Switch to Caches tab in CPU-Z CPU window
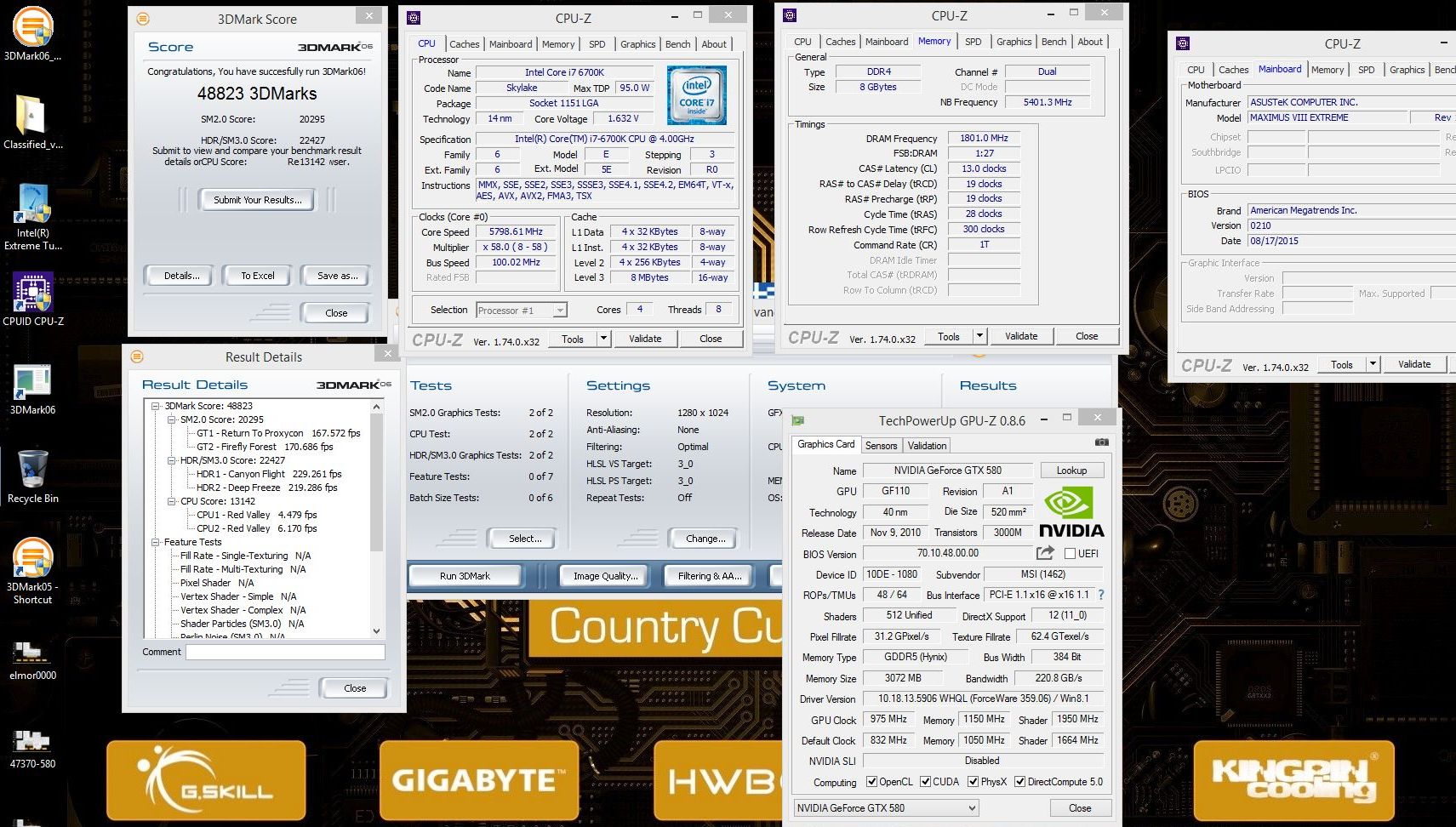The image size is (1456, 827). pyautogui.click(x=464, y=44)
